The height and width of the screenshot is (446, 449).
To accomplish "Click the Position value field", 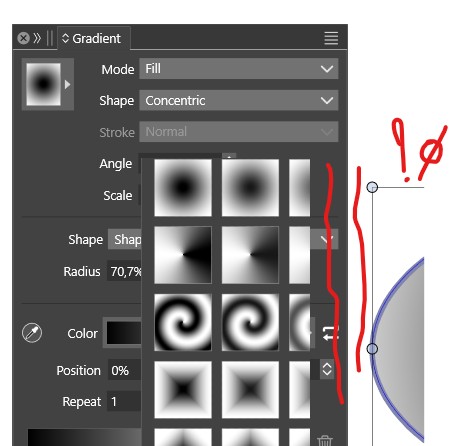I will click(x=125, y=370).
